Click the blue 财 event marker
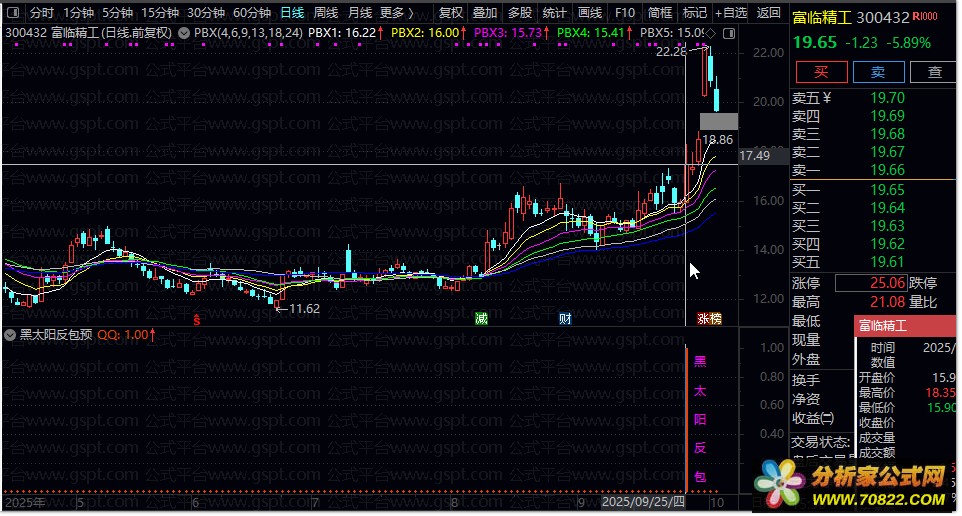 [x=565, y=318]
